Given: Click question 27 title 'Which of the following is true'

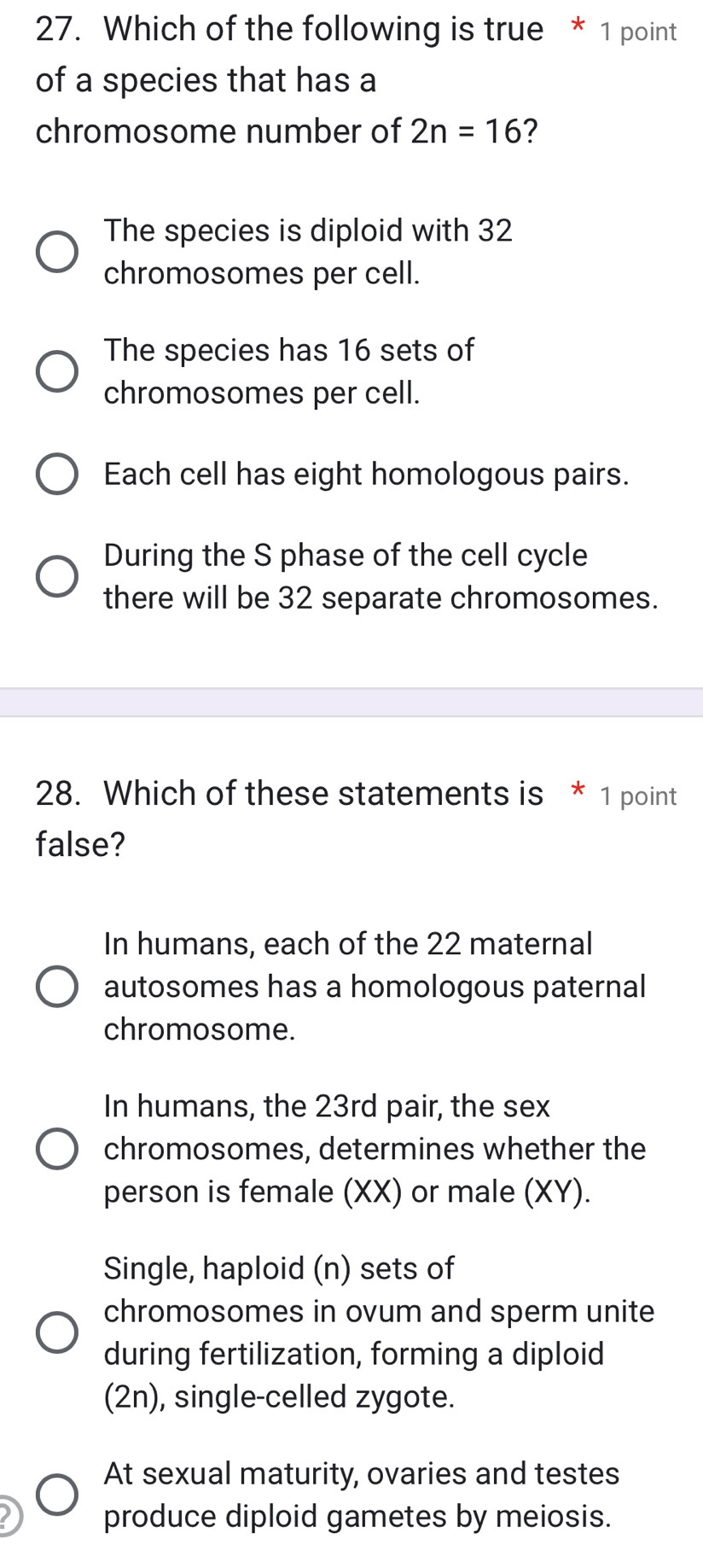Looking at the screenshot, I should point(323,30).
